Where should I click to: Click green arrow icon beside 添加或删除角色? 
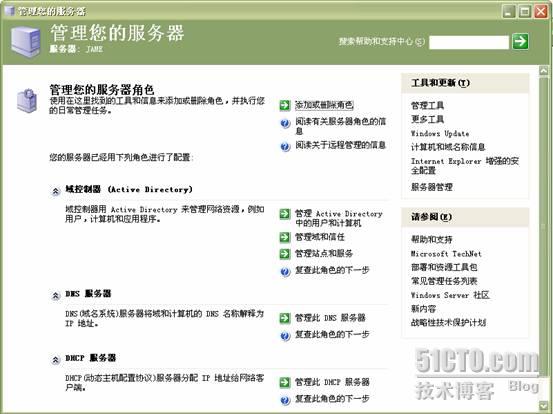[285, 105]
